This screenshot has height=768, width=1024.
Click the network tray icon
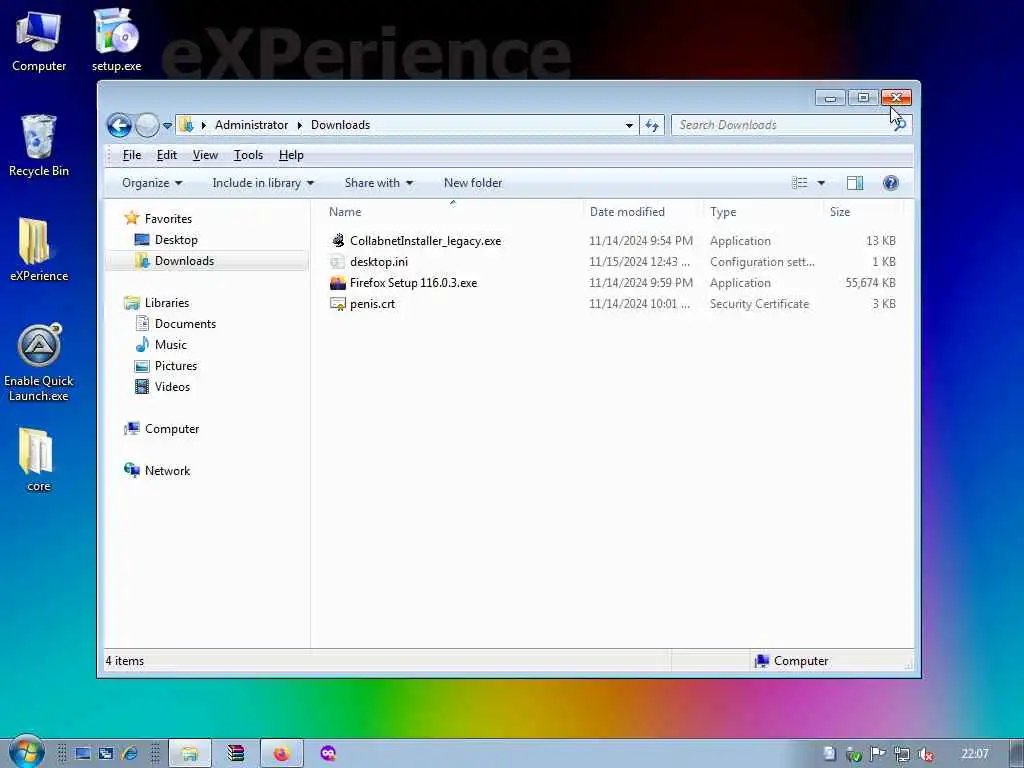(x=902, y=754)
